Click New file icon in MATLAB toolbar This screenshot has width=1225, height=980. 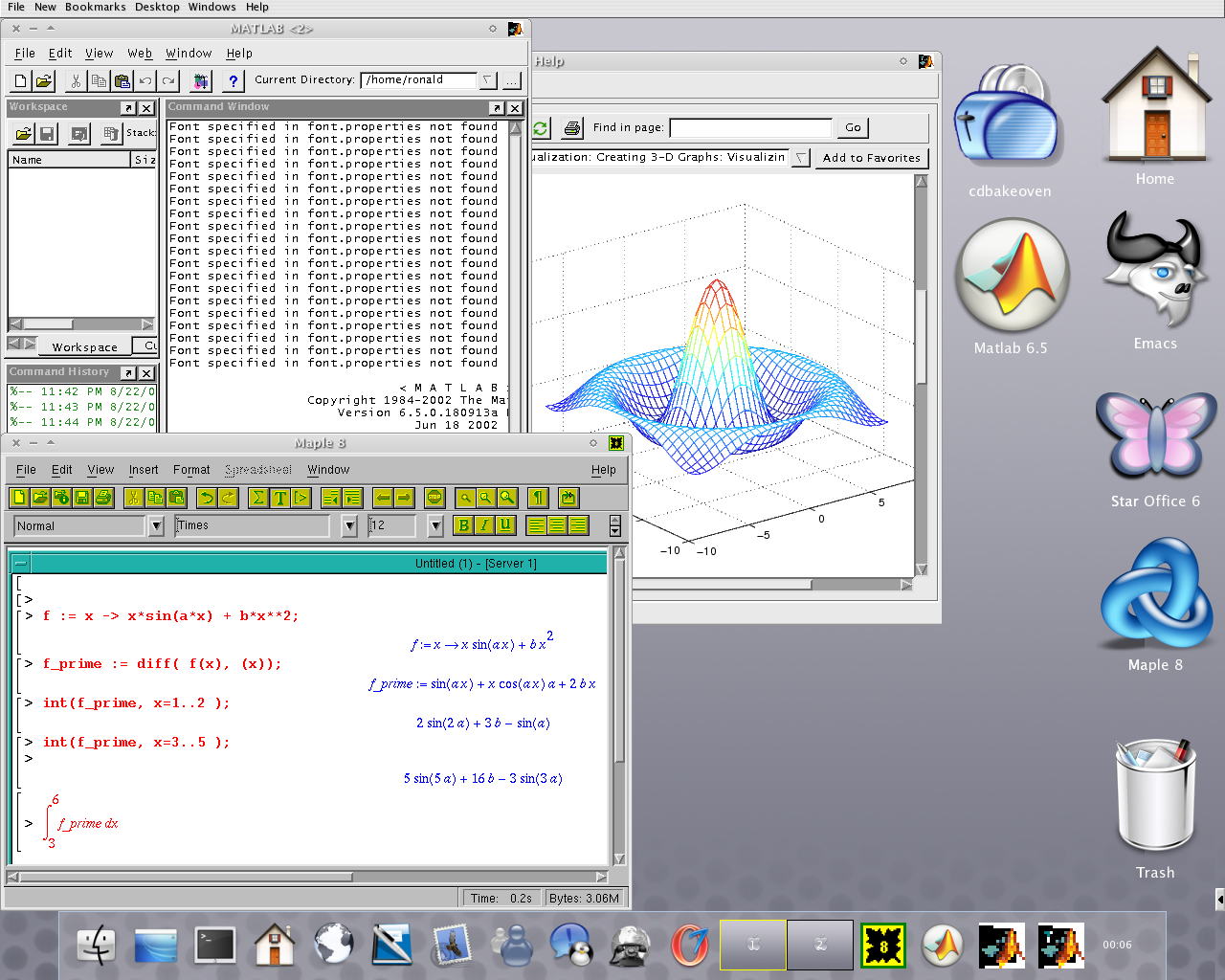pyautogui.click(x=21, y=81)
